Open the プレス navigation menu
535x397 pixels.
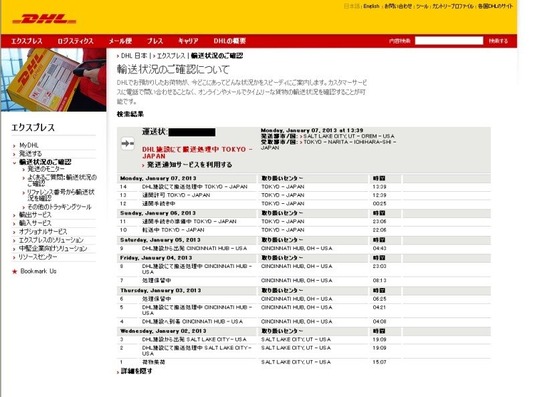point(155,41)
